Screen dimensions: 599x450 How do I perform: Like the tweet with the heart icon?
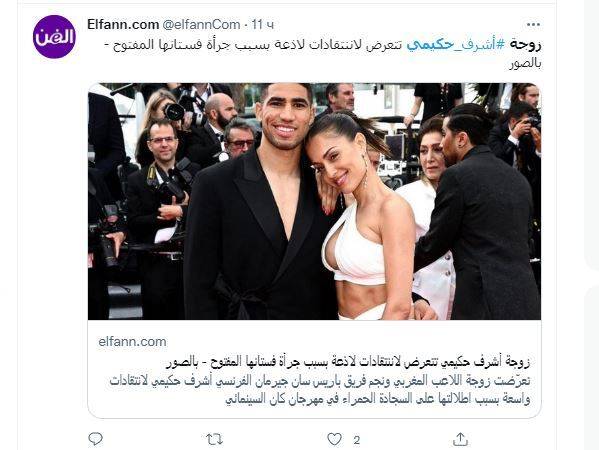pyautogui.click(x=335, y=439)
